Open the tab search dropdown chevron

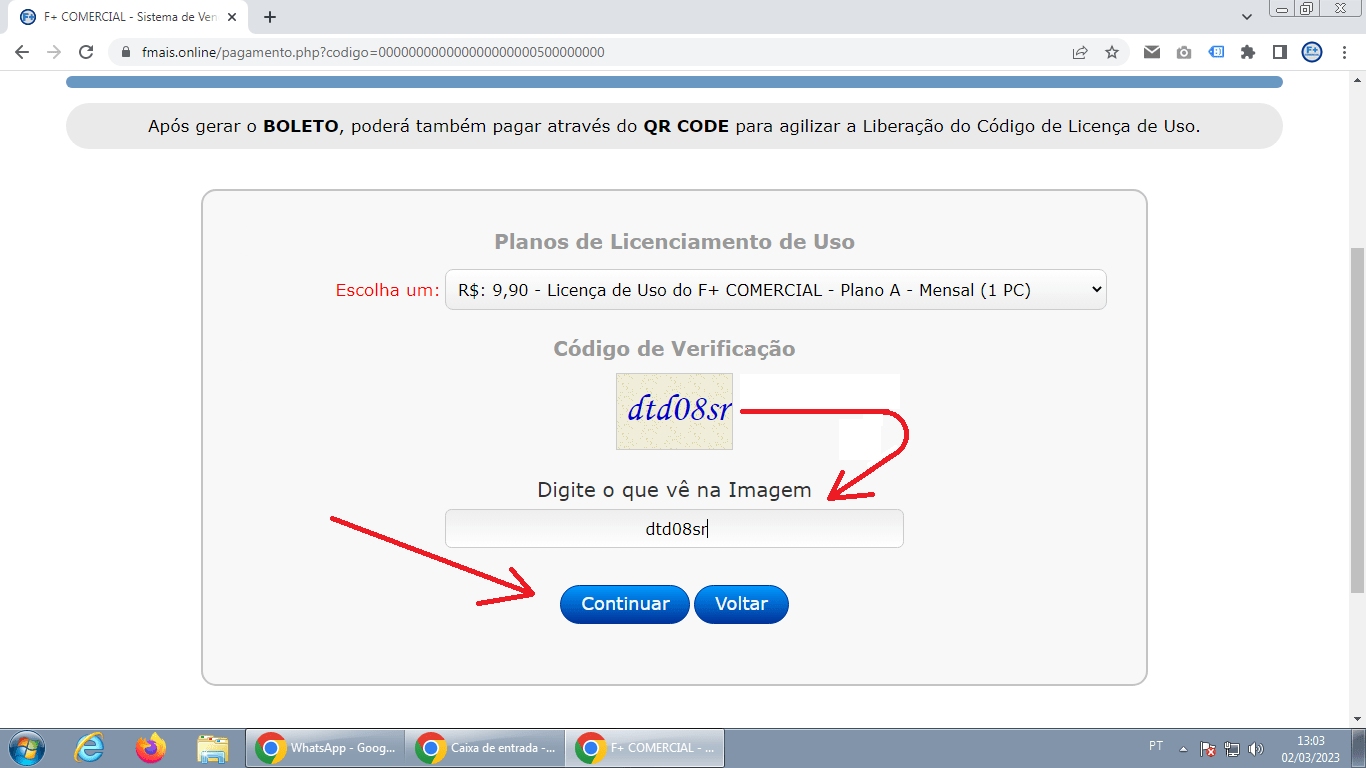pos(1247,17)
